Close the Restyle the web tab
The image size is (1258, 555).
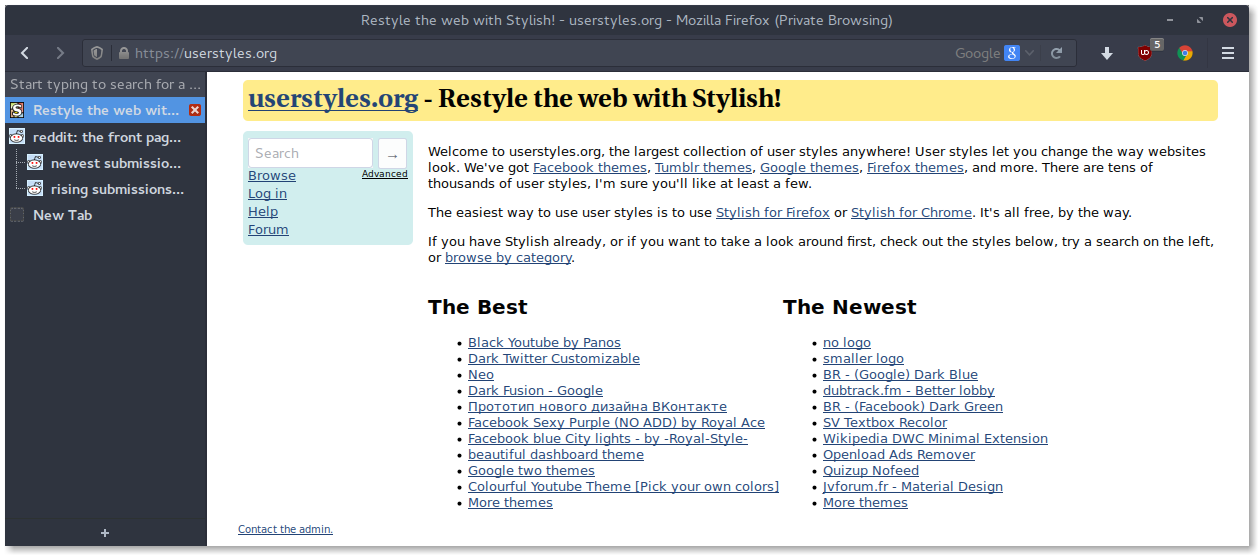pos(195,110)
